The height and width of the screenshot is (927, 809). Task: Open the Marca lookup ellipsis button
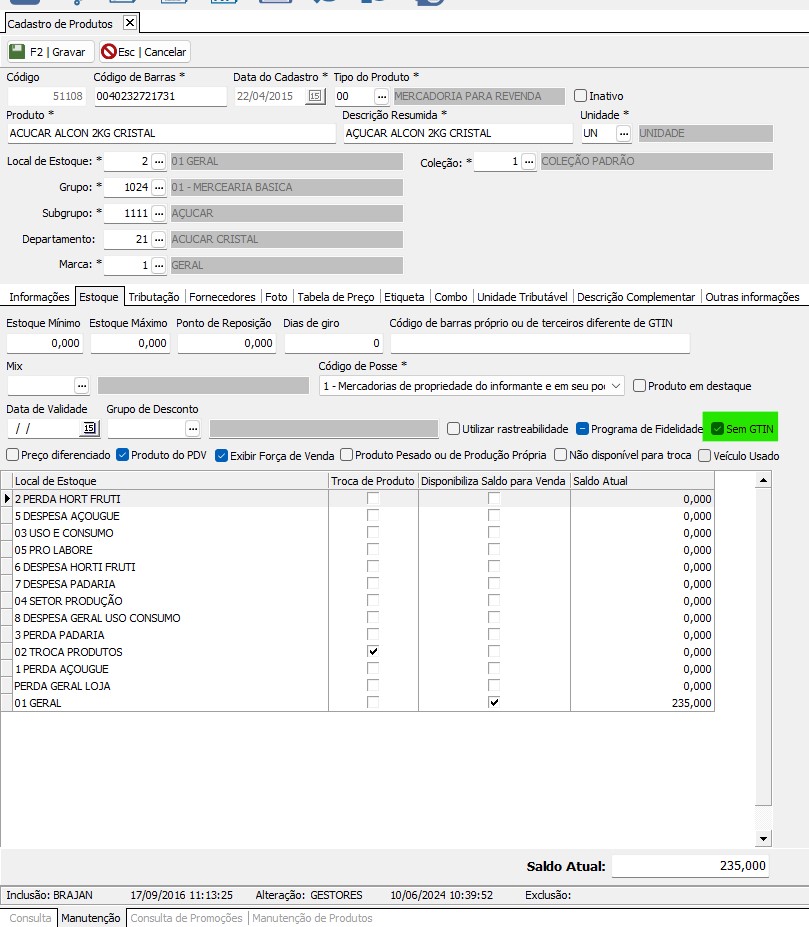(158, 265)
